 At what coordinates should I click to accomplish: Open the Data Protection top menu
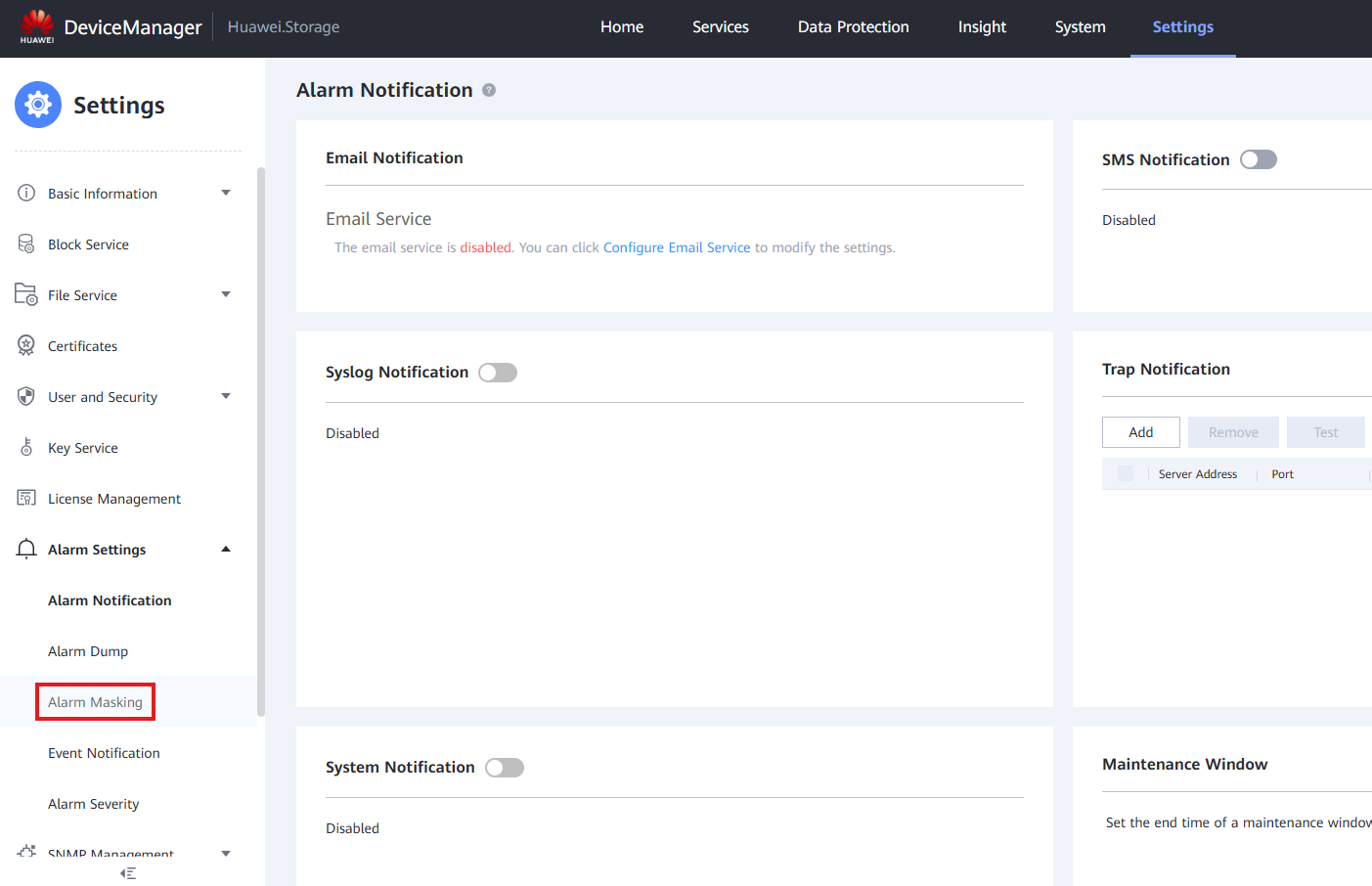(x=854, y=27)
